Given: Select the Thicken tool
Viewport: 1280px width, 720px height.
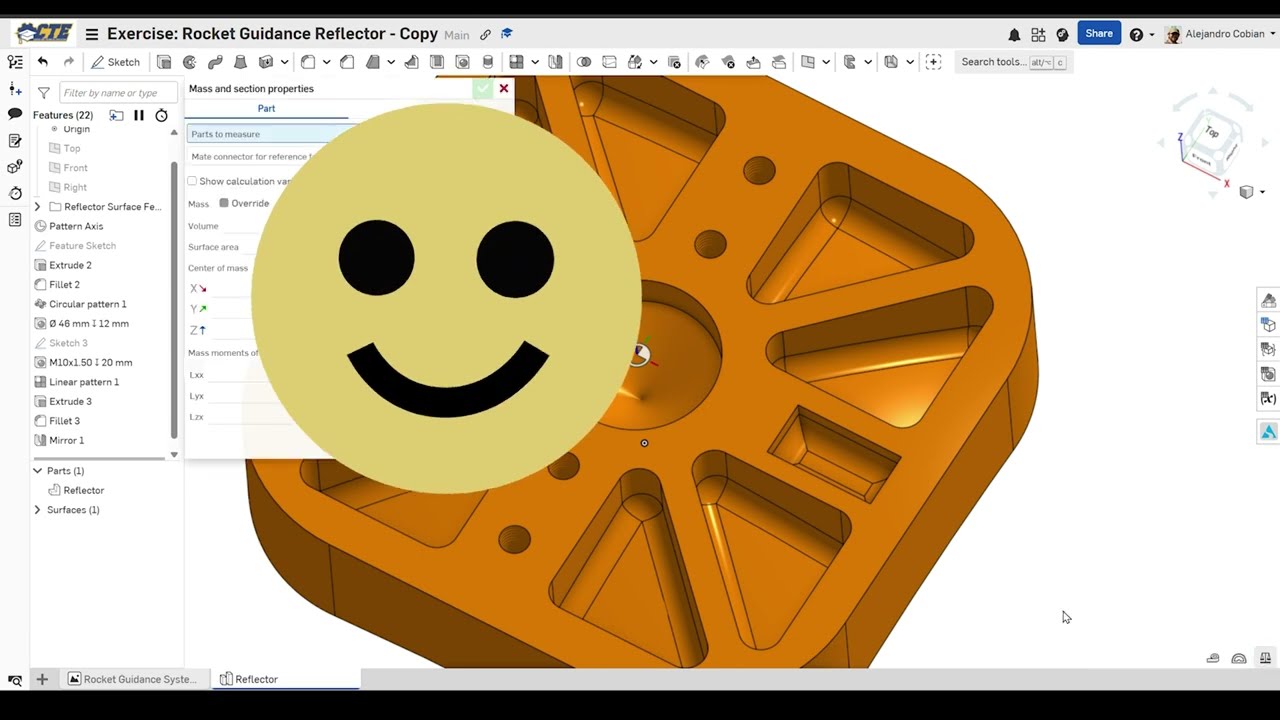Looking at the screenshot, I should 266,62.
